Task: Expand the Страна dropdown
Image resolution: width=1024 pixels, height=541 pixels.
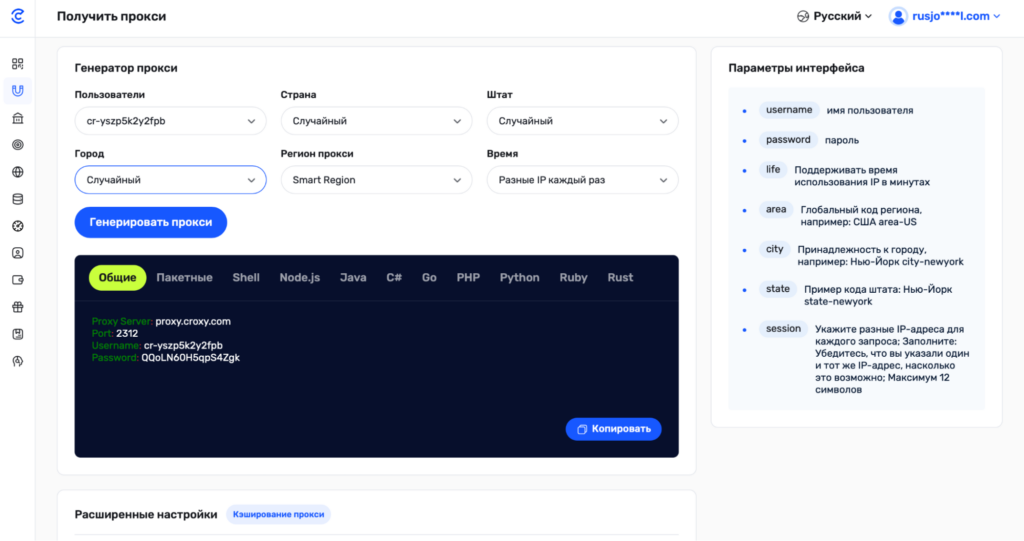Action: 376,121
